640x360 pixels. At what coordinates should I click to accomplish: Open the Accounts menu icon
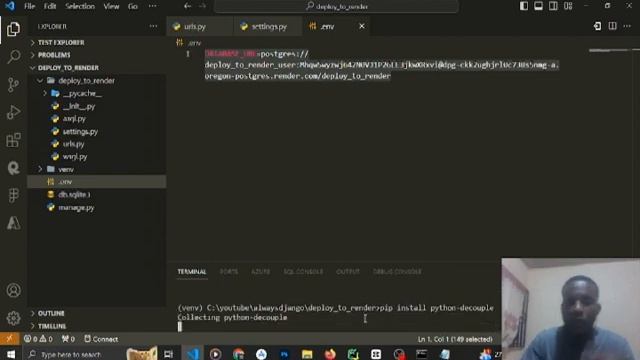click(13, 290)
